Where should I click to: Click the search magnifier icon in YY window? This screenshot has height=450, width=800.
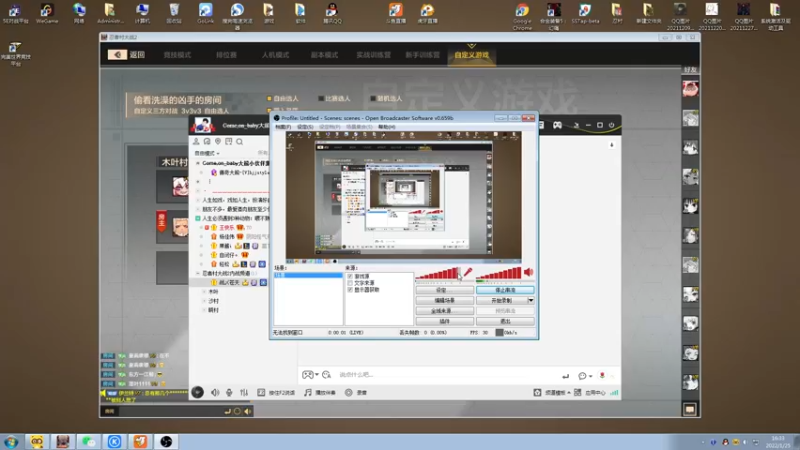[239, 141]
